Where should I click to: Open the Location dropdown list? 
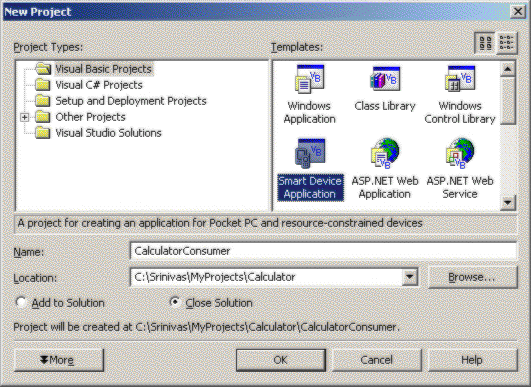tap(409, 277)
